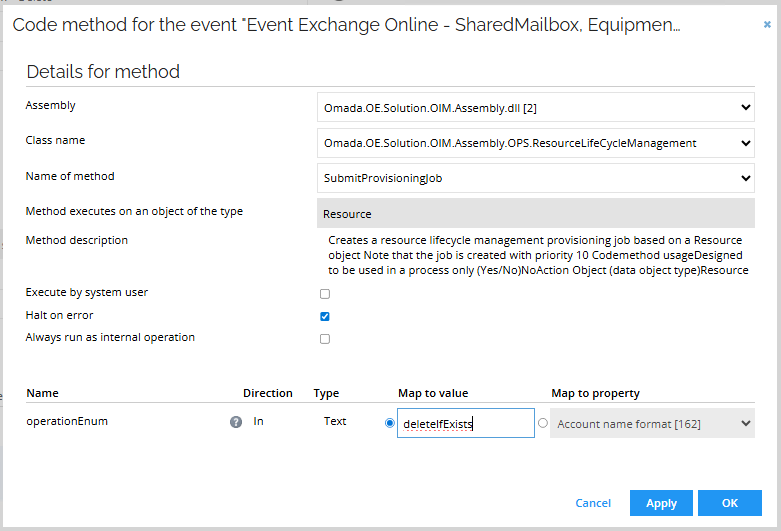Expand the Class name dropdown

pos(535,143)
